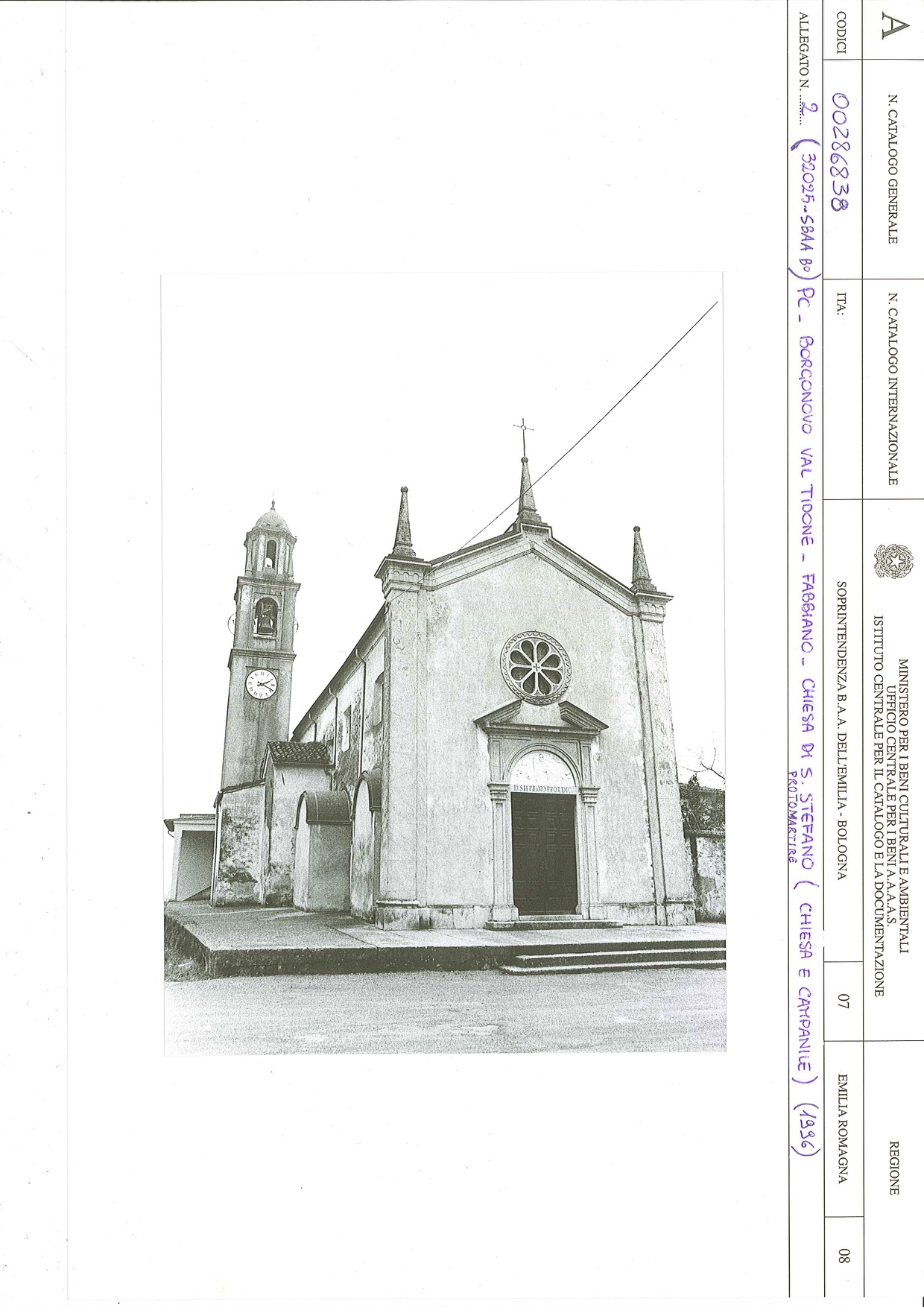Click 'SOPRINTENDENZA B.A.A. DELL'EMILIA - BOLOGNA' text
The height and width of the screenshot is (1307, 924).
(841, 730)
